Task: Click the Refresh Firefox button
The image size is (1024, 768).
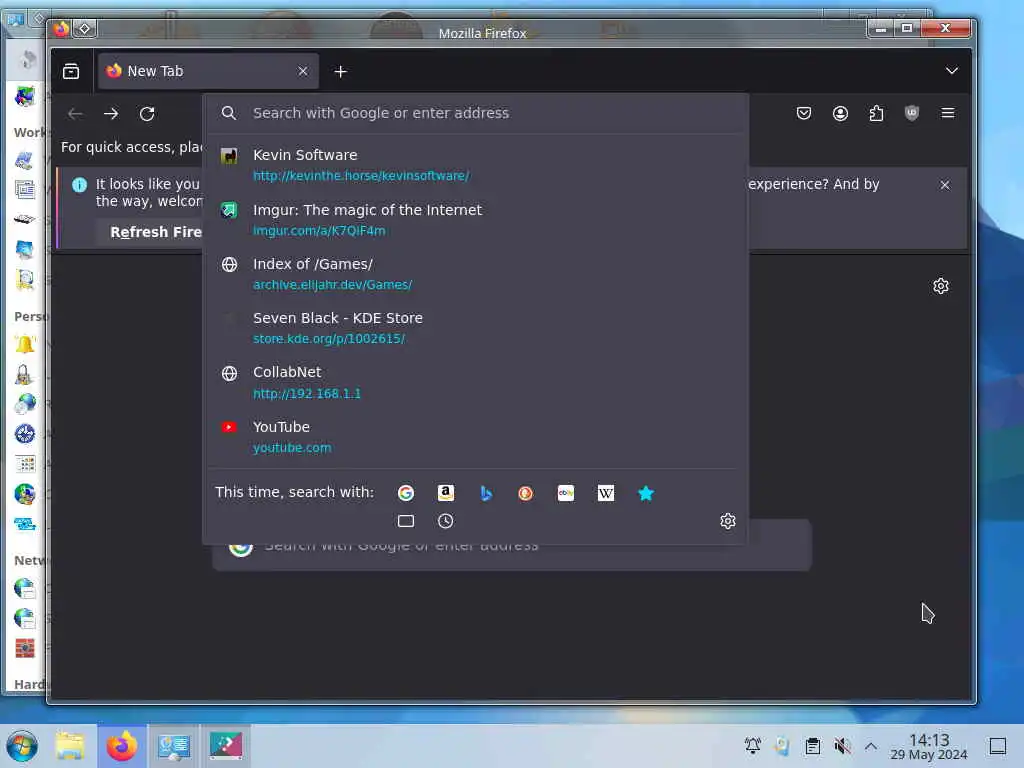Action: 155,232
